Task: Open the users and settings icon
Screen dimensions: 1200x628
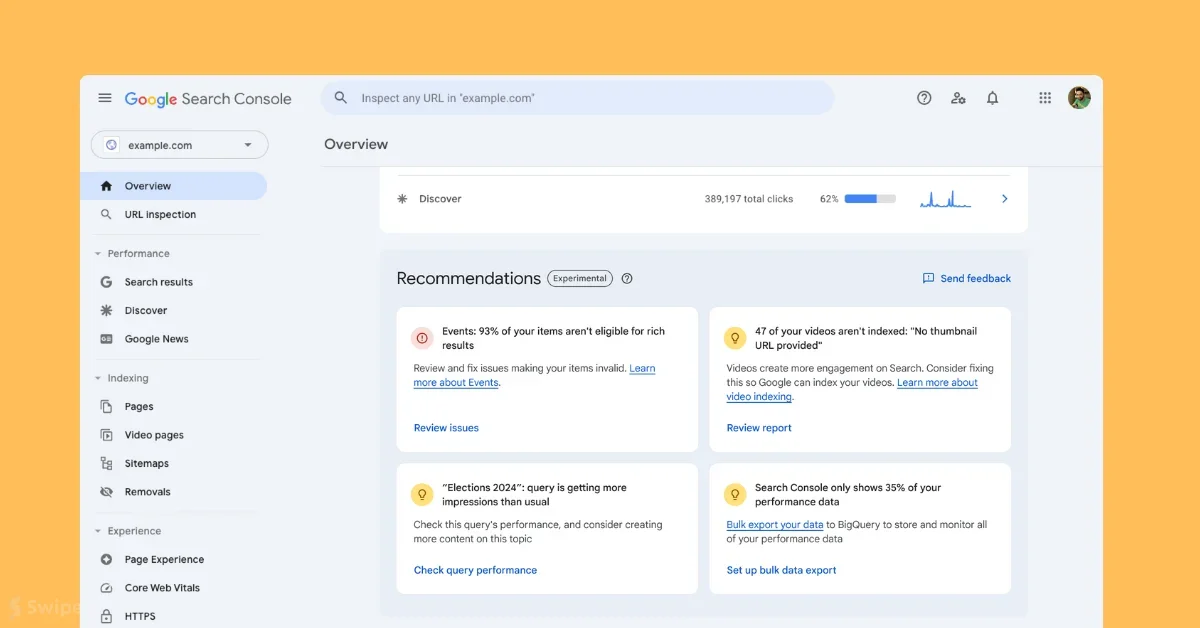Action: coord(958,98)
